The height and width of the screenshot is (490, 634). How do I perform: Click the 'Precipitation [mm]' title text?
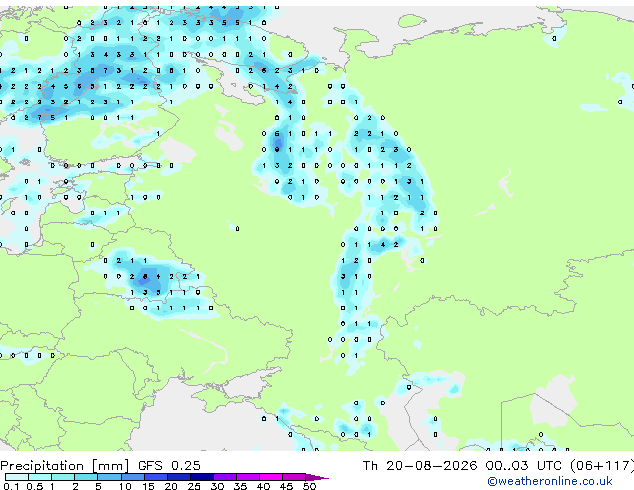(x=65, y=466)
